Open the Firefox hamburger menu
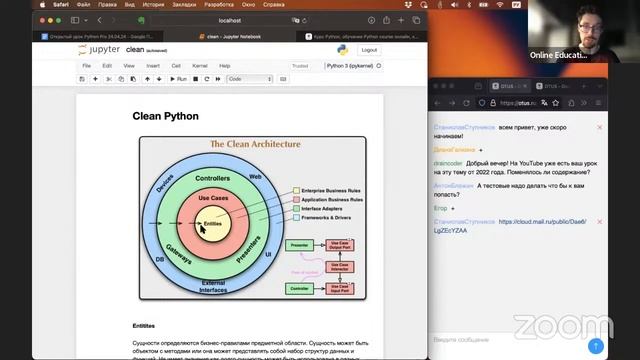The height and width of the screenshot is (360, 640). click(x=598, y=103)
